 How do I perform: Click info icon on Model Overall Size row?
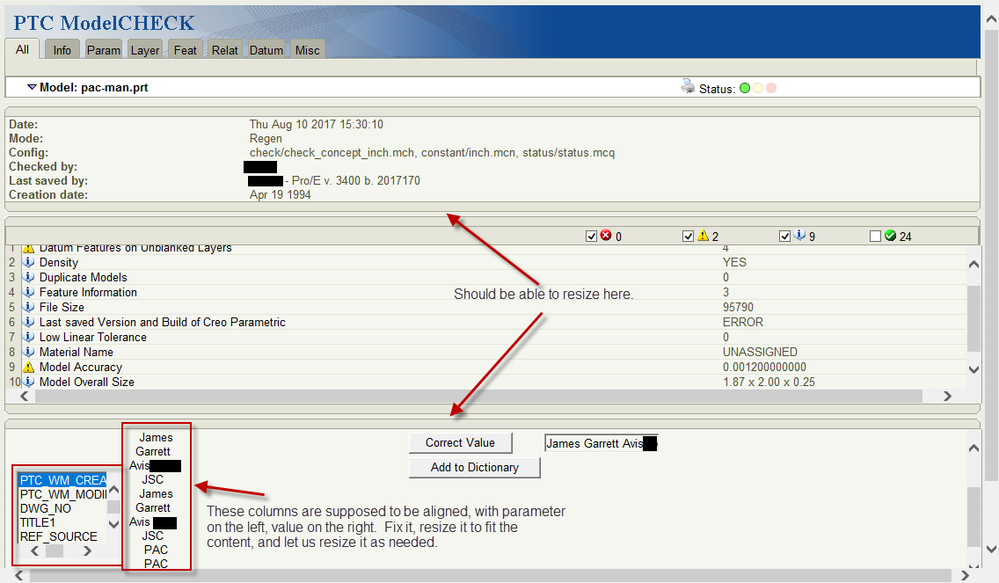point(29,382)
